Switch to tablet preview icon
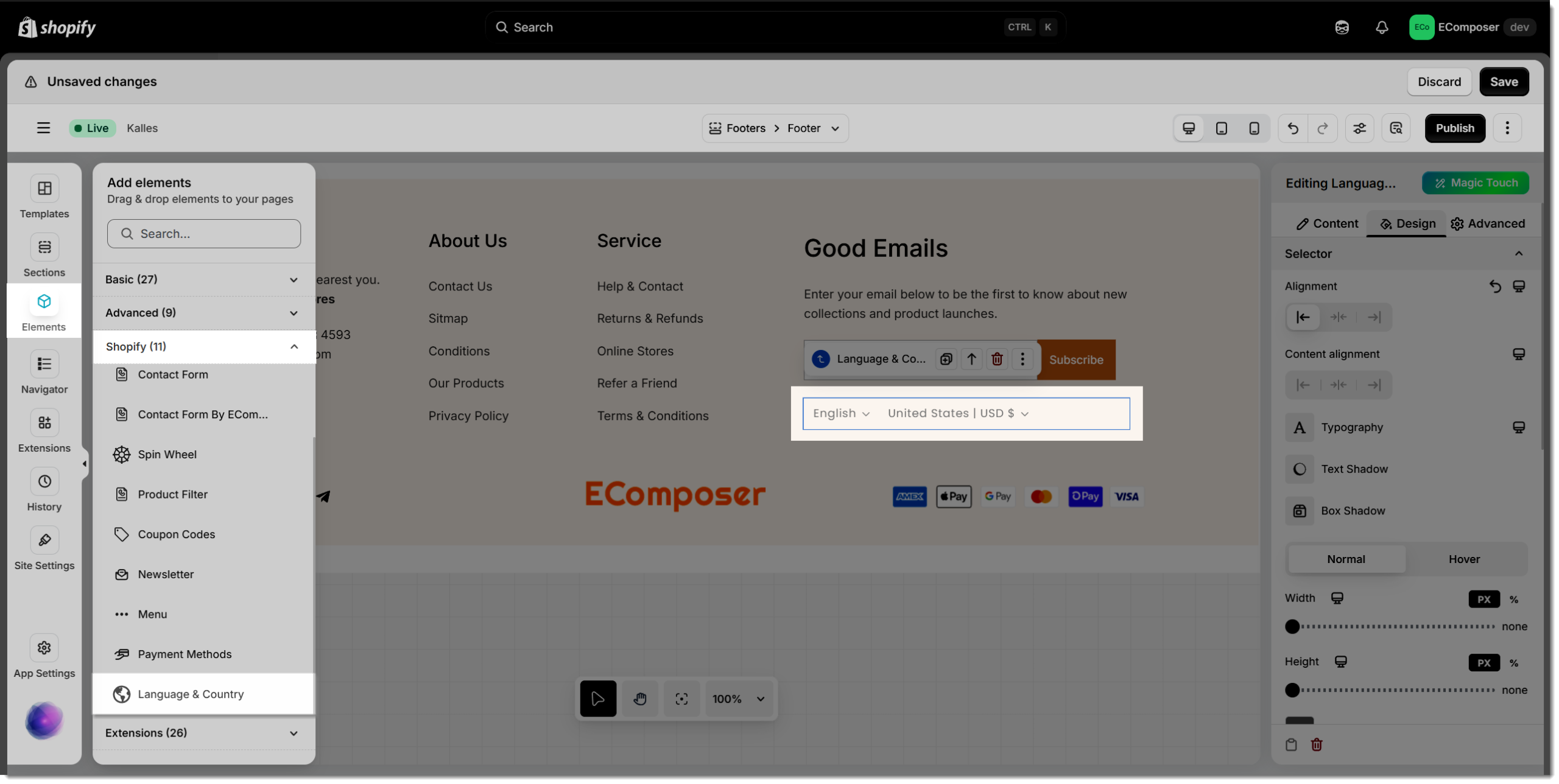The height and width of the screenshot is (784, 1559). point(1221,128)
